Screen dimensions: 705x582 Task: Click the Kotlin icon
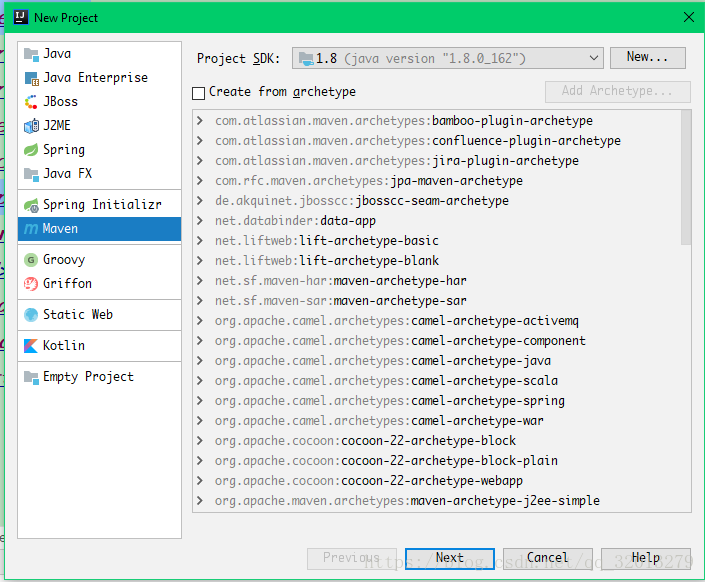click(x=31, y=346)
